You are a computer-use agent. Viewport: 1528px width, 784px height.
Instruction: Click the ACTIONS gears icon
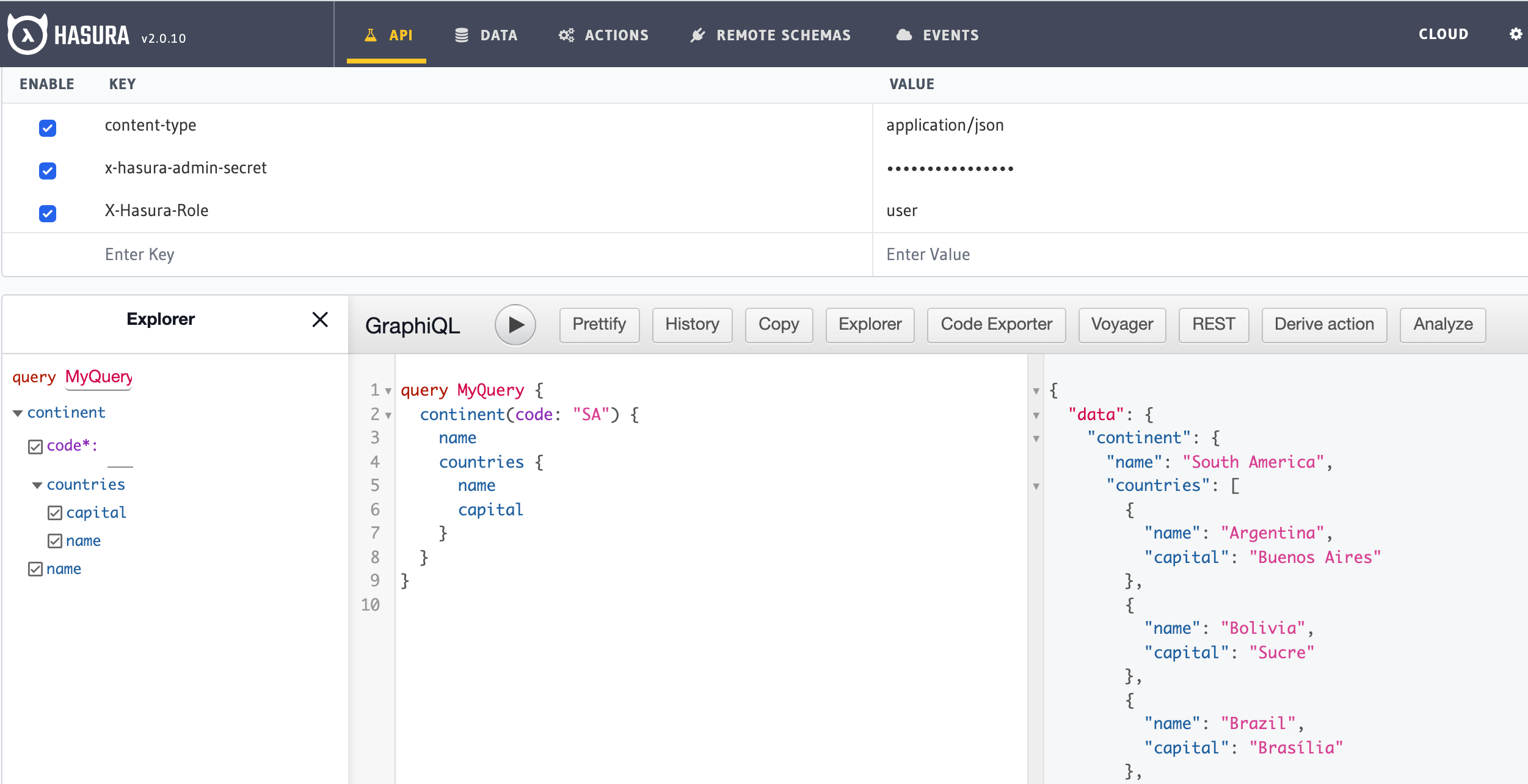[566, 35]
